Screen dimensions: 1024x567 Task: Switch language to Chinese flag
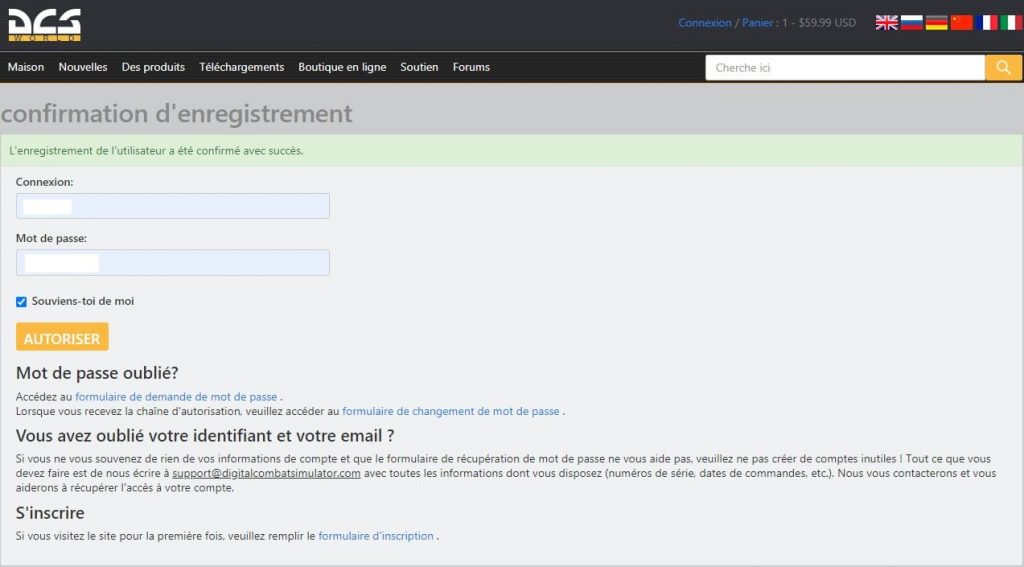[x=961, y=23]
